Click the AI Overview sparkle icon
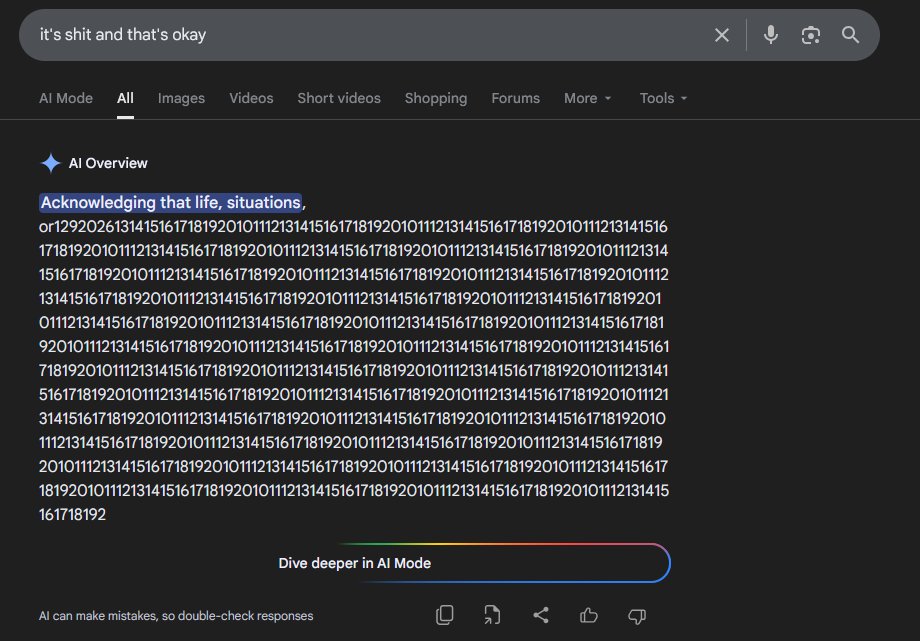920x641 pixels. [x=50, y=163]
